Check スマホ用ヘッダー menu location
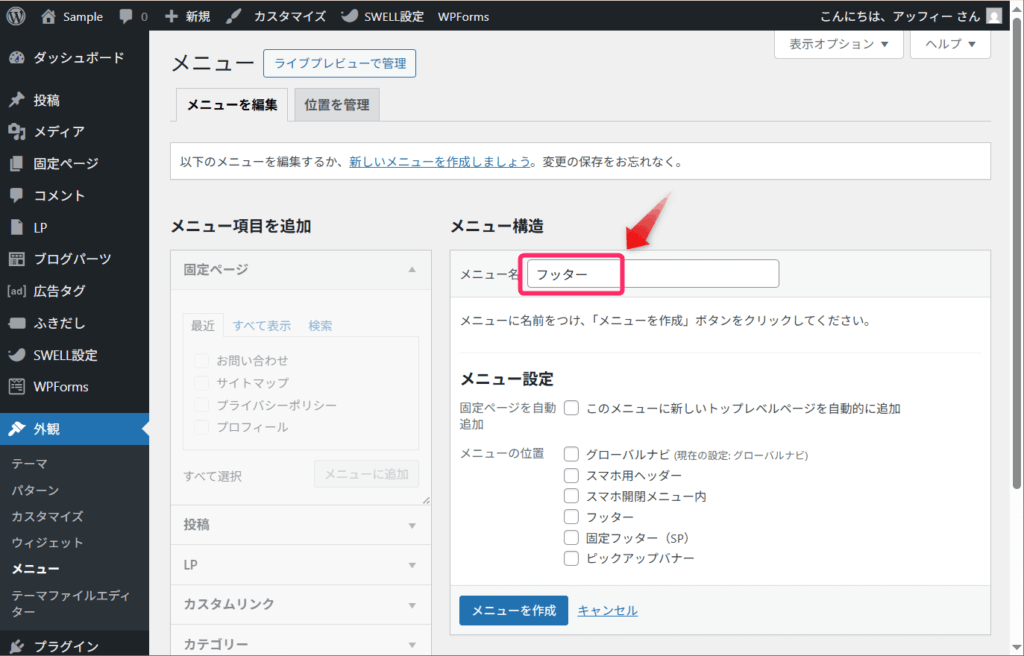Screen dimensions: 1024x656 [571, 475]
